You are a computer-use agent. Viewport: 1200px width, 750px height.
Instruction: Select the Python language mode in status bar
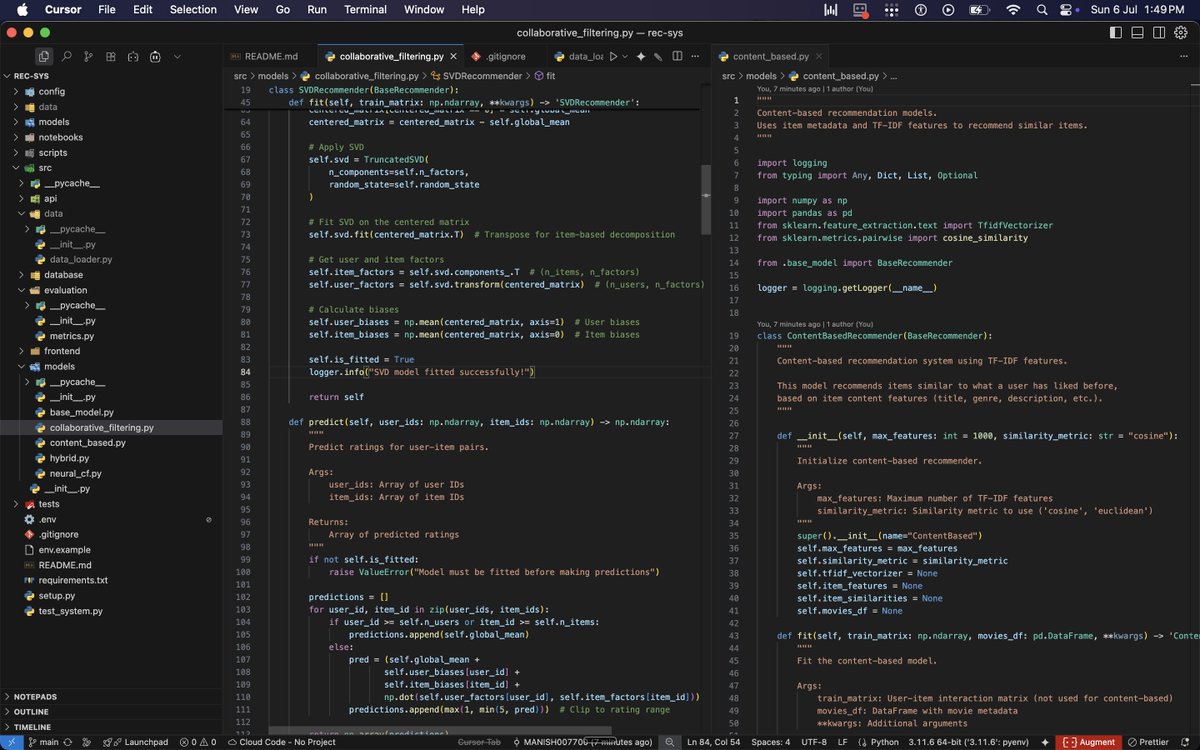coord(884,742)
